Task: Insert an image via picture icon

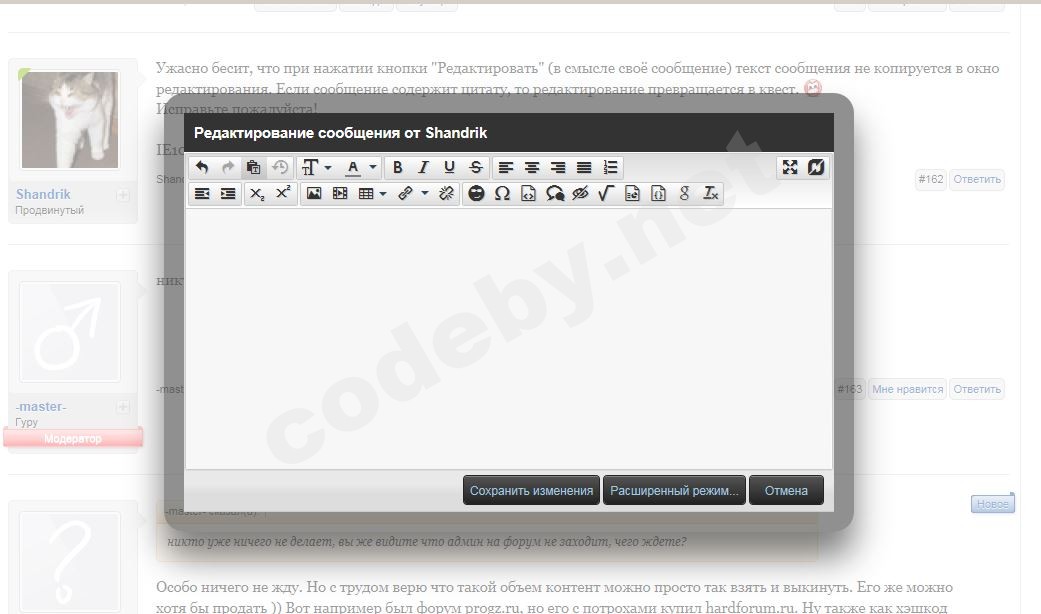Action: coord(313,193)
